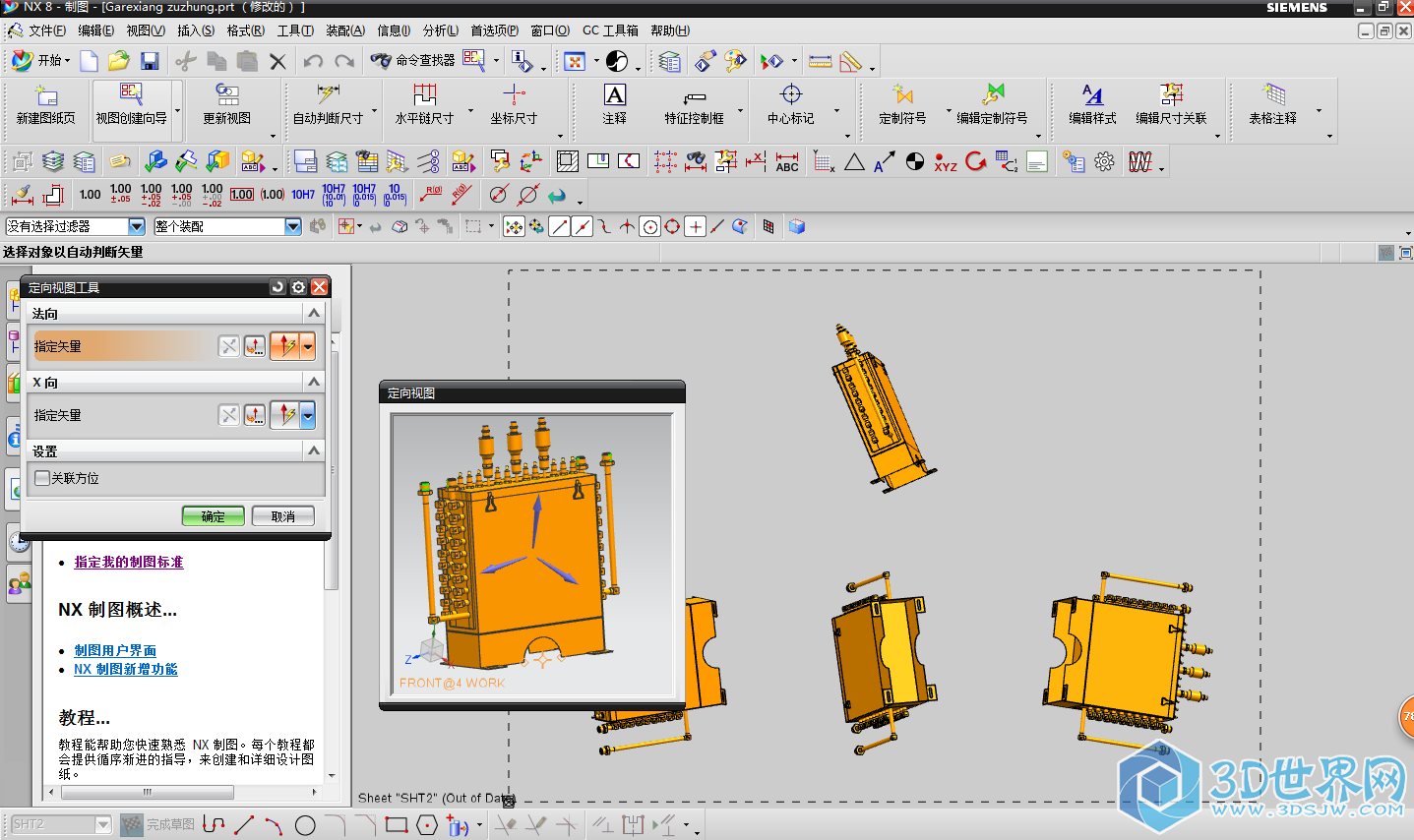Toggle the plus-sign snap point option
The height and width of the screenshot is (840, 1414).
pos(696,227)
